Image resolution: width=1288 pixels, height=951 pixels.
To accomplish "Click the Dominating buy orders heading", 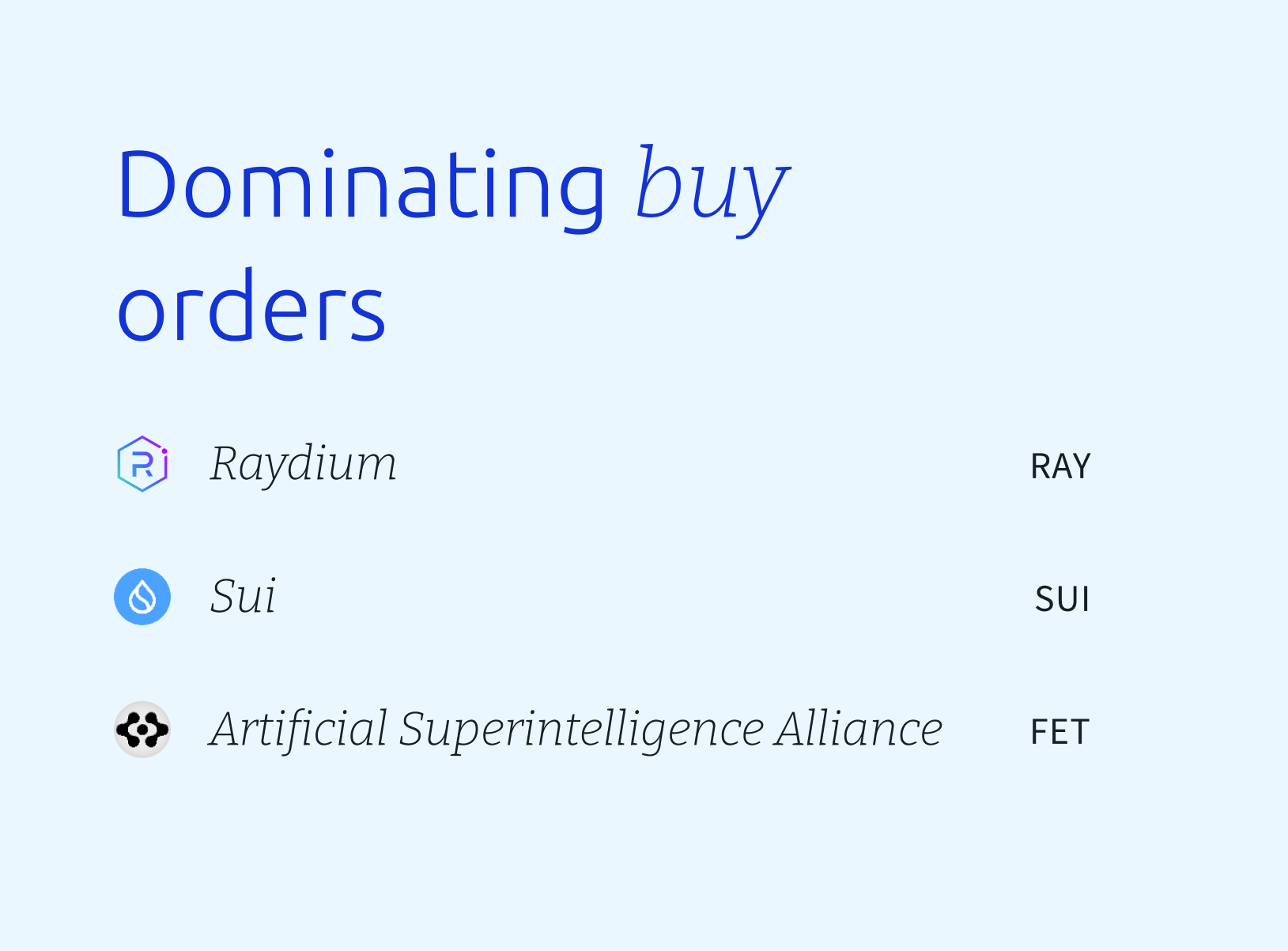I will pos(452,245).
